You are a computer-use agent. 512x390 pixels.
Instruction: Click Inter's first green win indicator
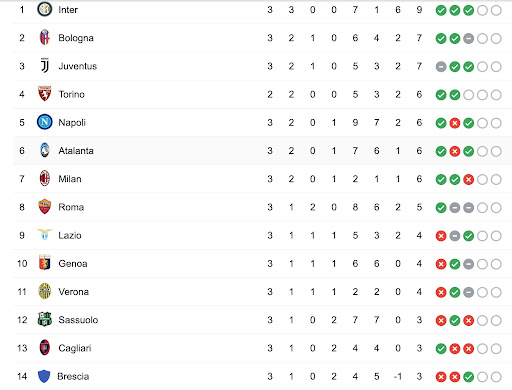441,10
